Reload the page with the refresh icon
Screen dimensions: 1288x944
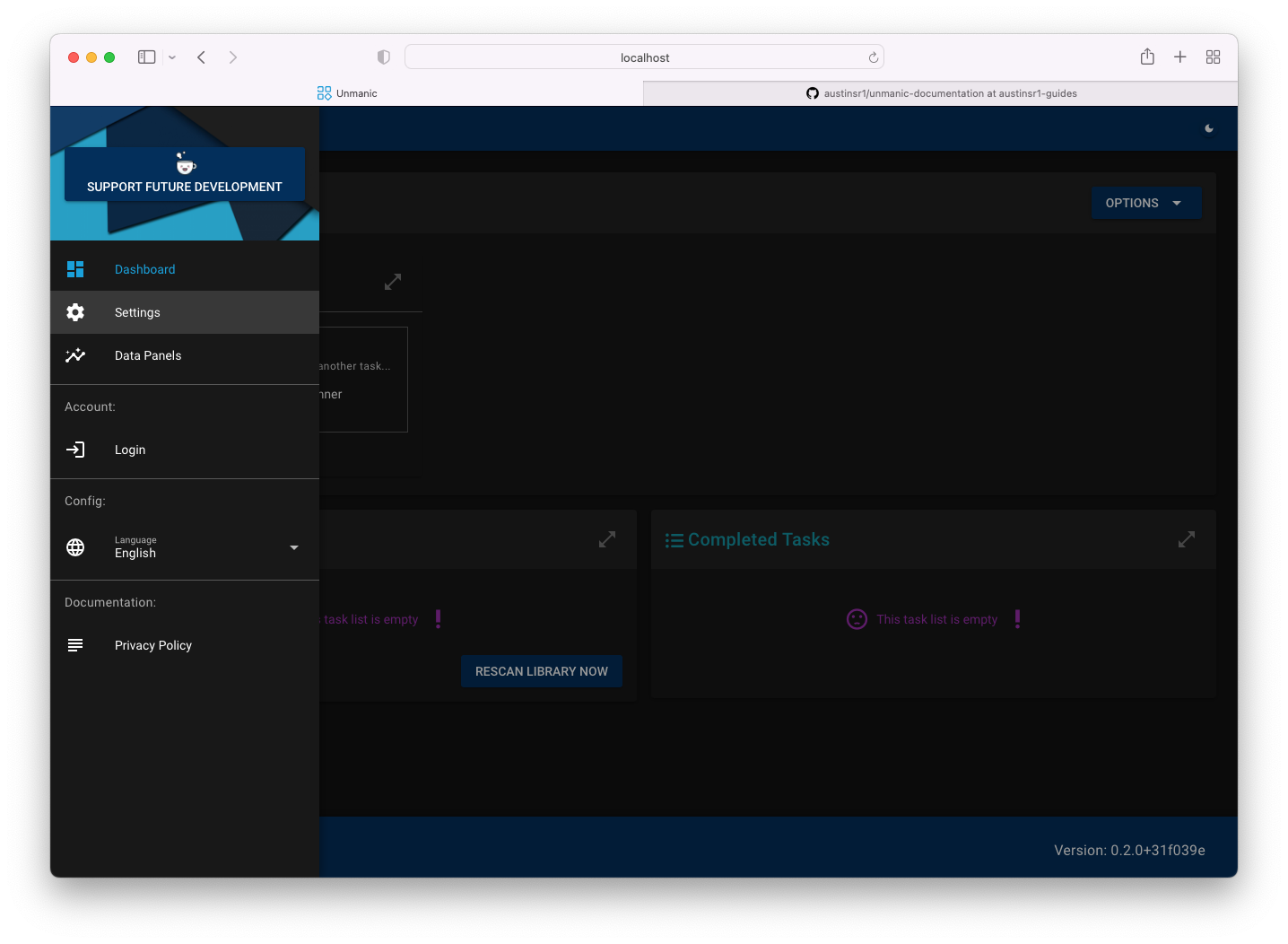pyautogui.click(x=873, y=57)
